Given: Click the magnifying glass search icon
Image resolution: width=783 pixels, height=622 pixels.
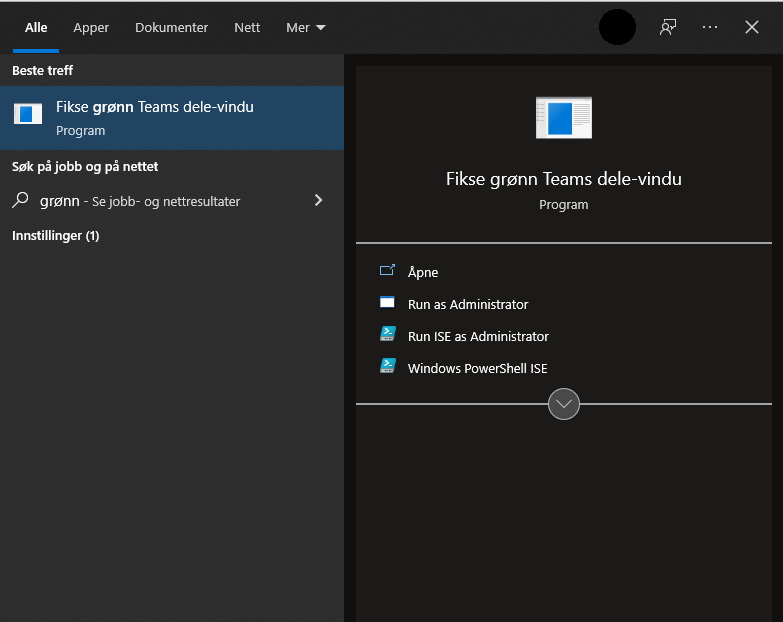Looking at the screenshot, I should pos(20,200).
